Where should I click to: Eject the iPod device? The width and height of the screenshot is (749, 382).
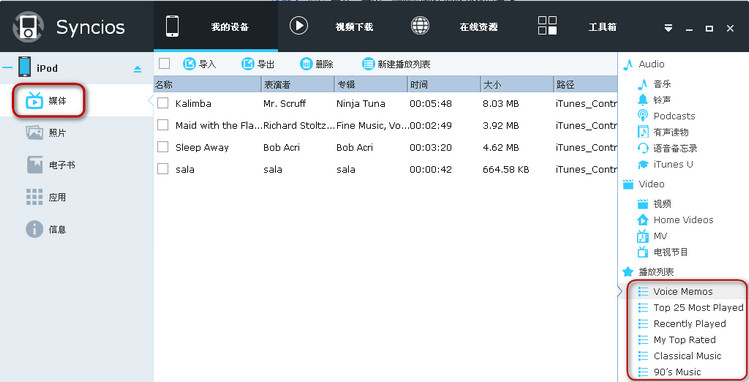point(138,69)
